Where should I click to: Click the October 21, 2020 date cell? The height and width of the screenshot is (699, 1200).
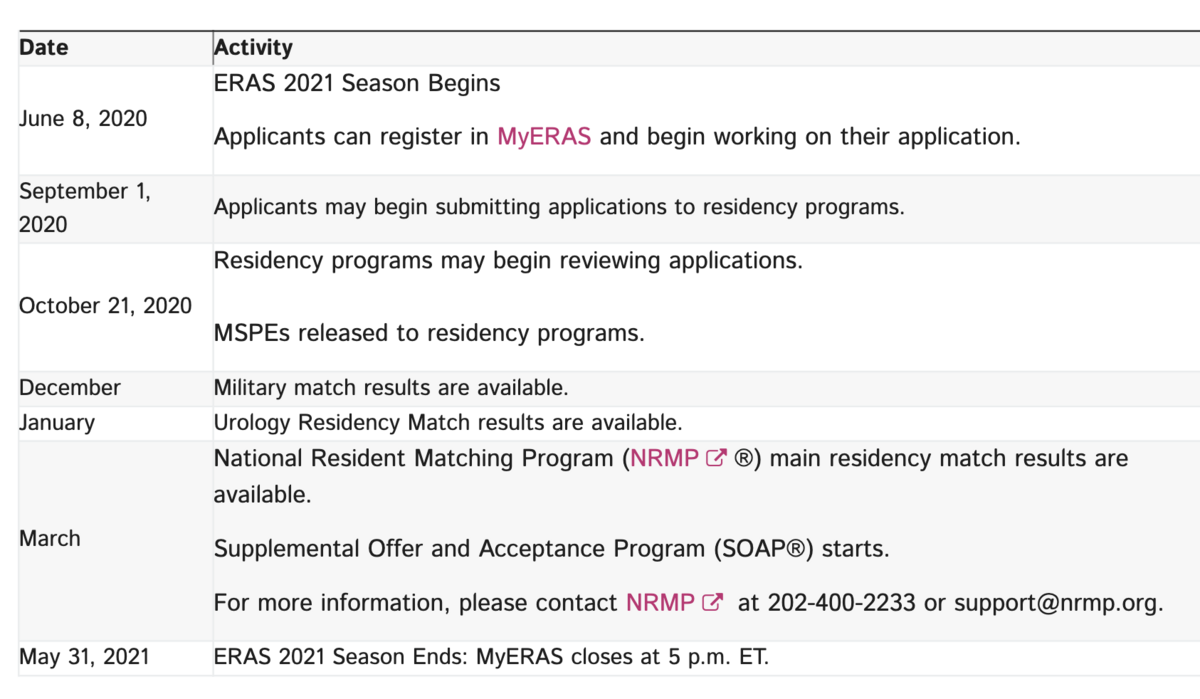pos(105,306)
